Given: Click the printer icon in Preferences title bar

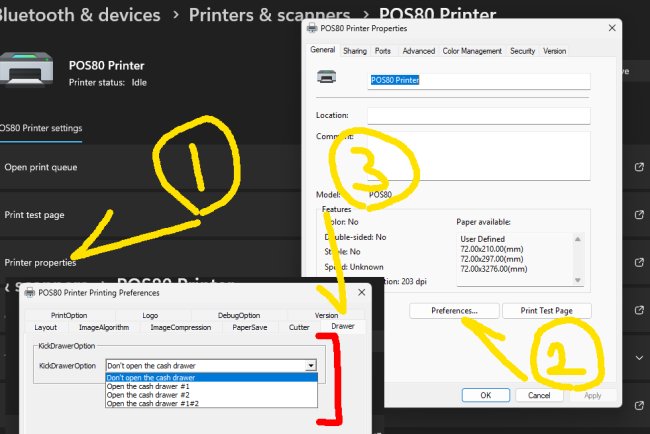Looking at the screenshot, I should point(30,293).
